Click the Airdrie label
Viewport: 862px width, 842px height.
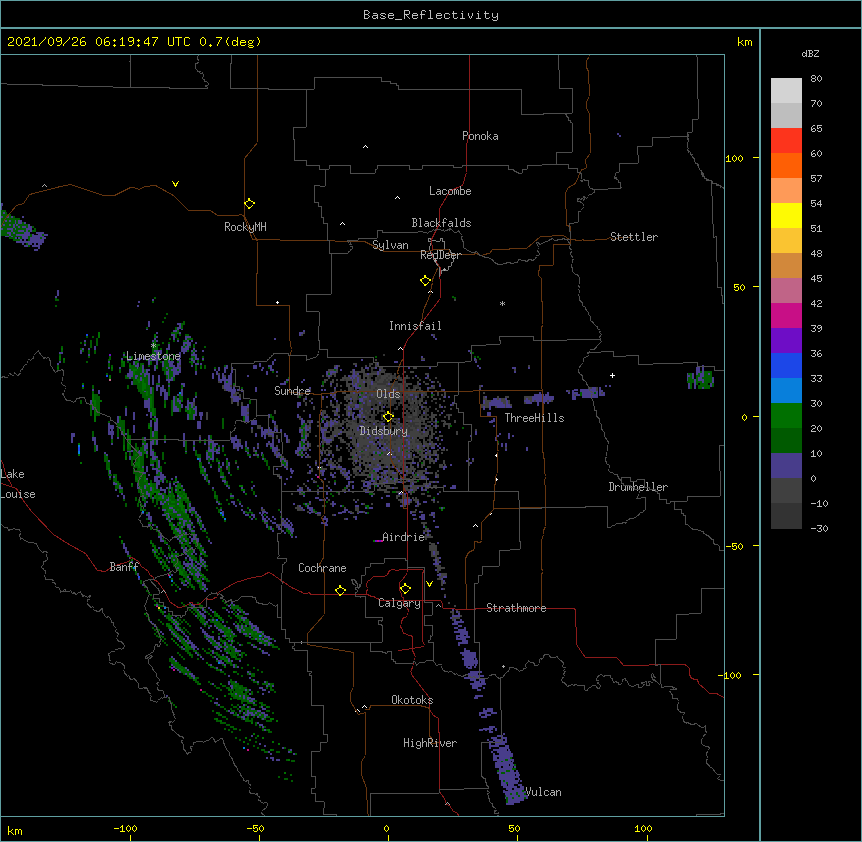pyautogui.click(x=404, y=537)
